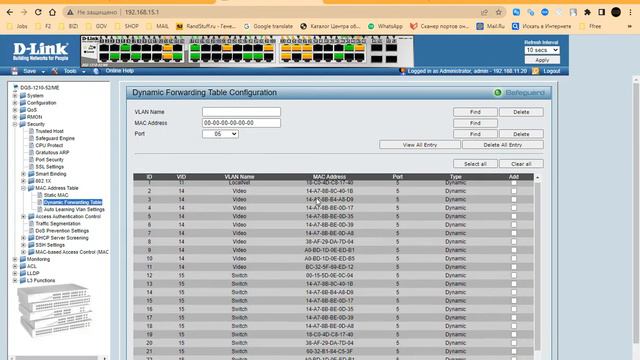Go forward in browser history
Screen dimensions: 640x360
pos(24,12)
